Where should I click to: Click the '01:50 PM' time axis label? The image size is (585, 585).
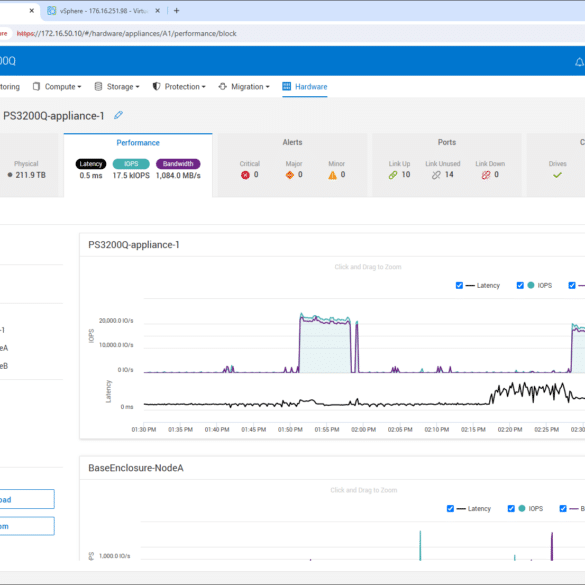(x=290, y=429)
